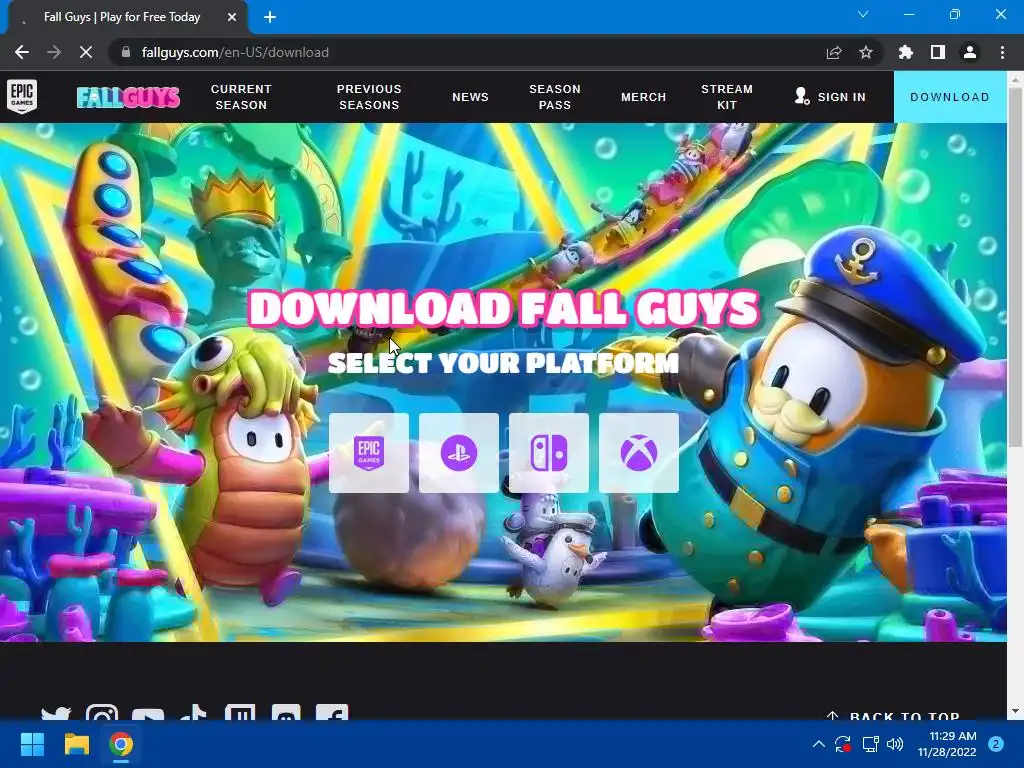This screenshot has width=1024, height=768.
Task: Open Discord social link in footer
Action: tap(286, 712)
